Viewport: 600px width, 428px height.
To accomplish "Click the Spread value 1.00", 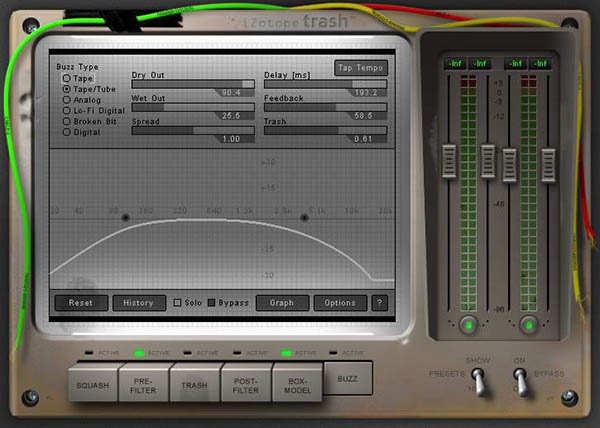I will [x=232, y=139].
